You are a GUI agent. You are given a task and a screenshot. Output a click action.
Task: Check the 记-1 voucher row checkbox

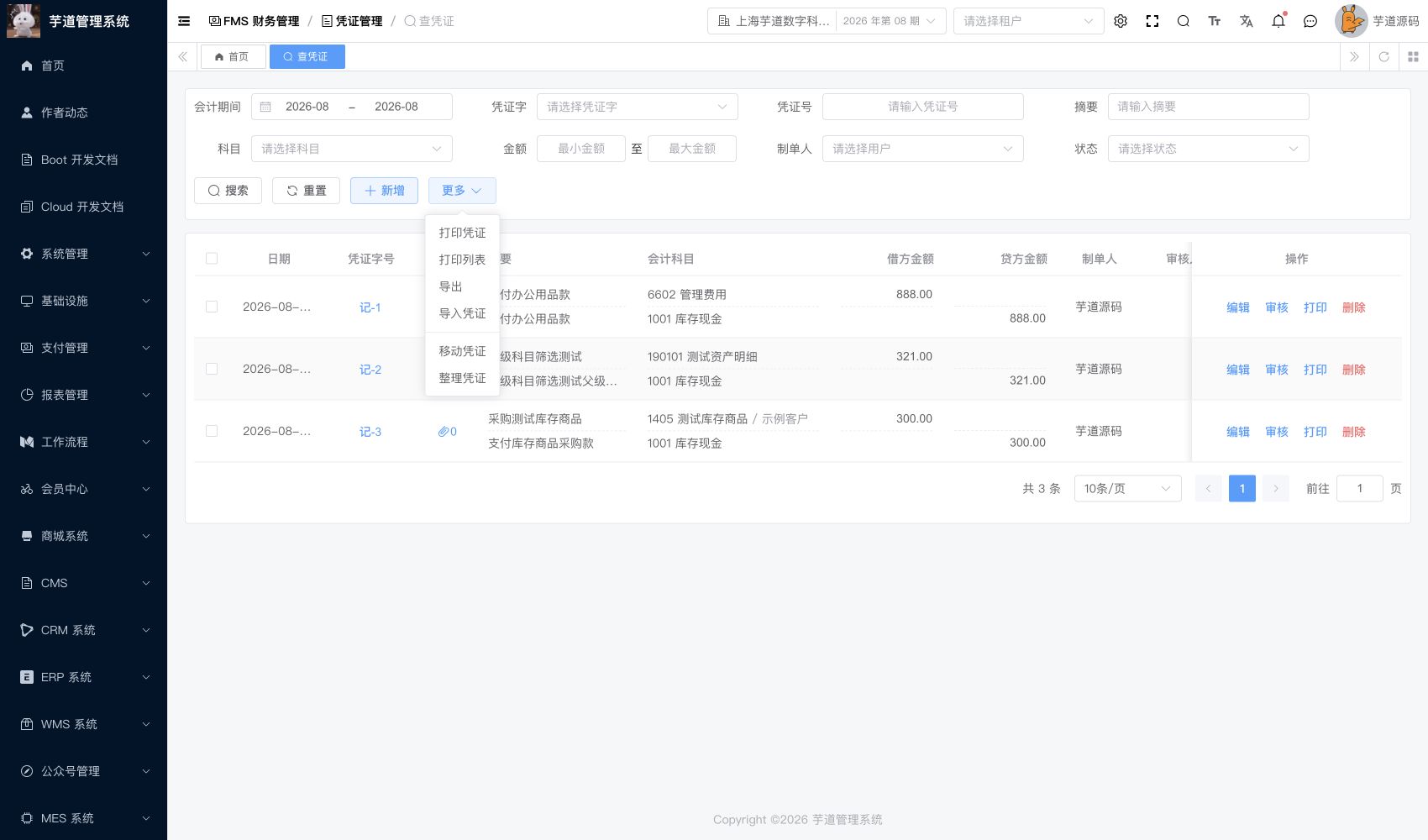tap(212, 307)
